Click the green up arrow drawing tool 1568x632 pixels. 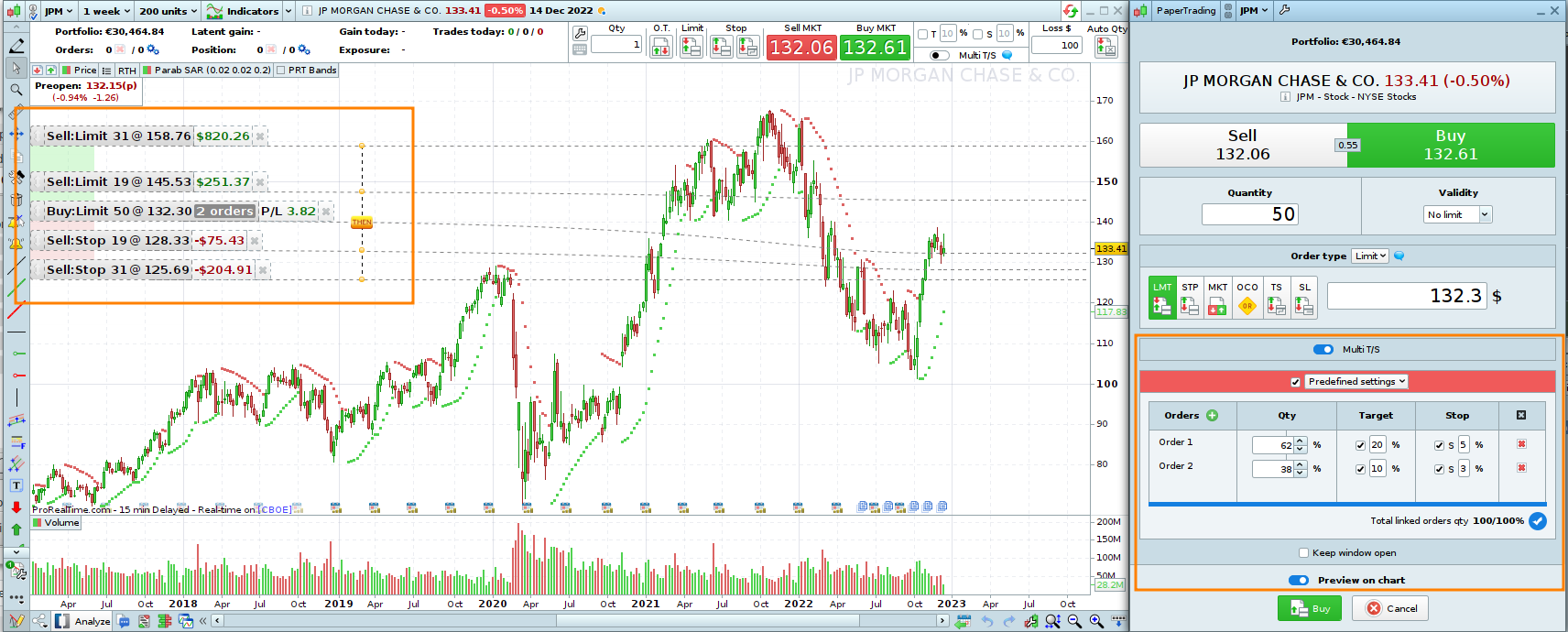[x=16, y=529]
